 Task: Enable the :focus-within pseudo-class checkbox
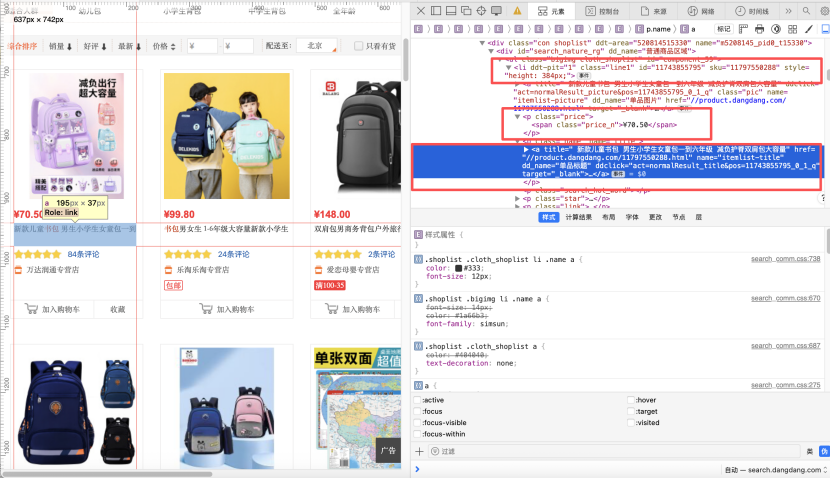pyautogui.click(x=417, y=434)
